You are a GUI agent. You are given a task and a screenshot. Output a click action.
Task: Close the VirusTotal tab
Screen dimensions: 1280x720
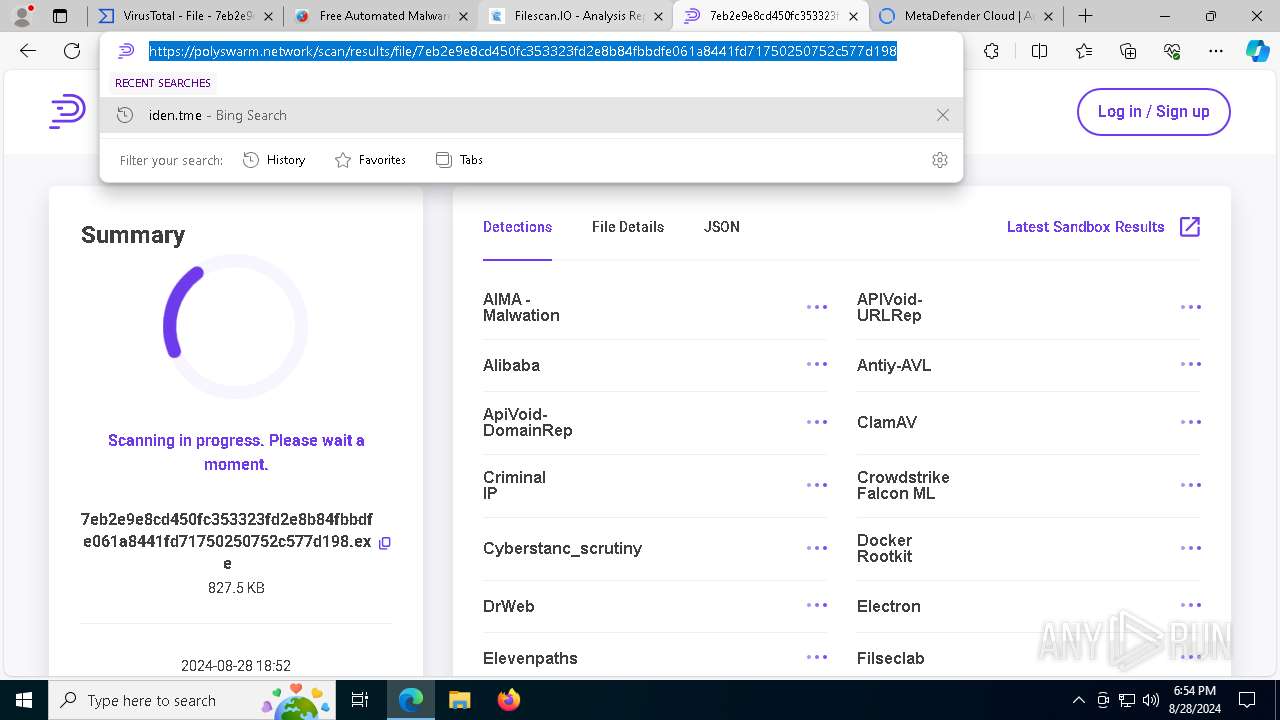point(268,16)
